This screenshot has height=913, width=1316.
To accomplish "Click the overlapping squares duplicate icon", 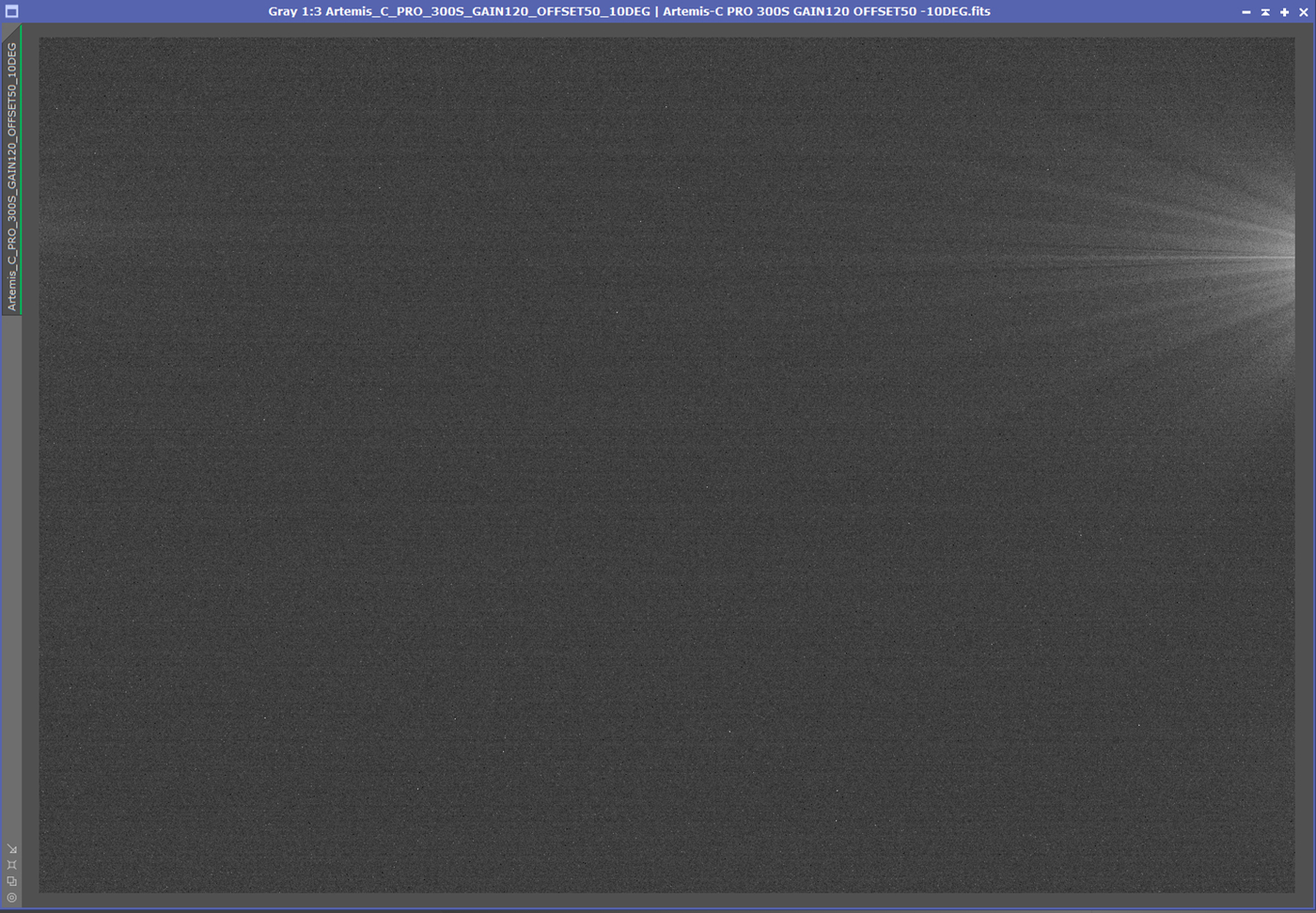I will pyautogui.click(x=11, y=881).
